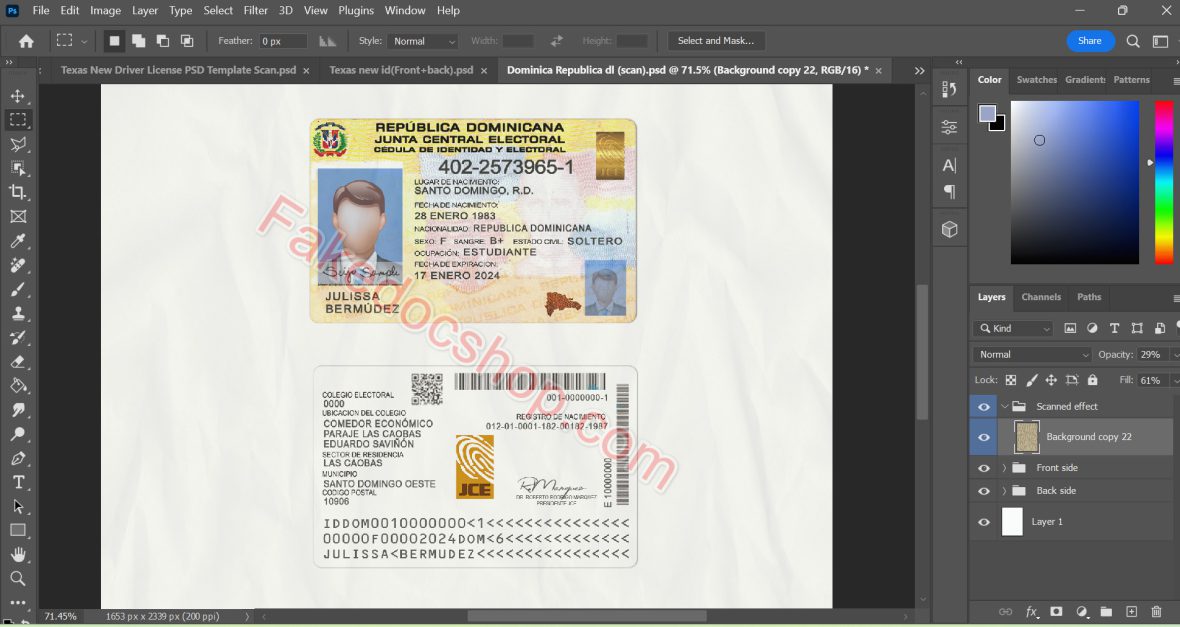Image resolution: width=1180 pixels, height=627 pixels.
Task: Show hidden document tabs with double chevron
Action: coord(920,71)
